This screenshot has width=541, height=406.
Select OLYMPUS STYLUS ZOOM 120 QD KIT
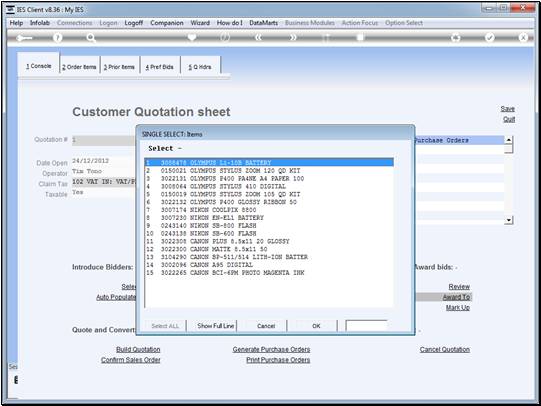[269, 170]
